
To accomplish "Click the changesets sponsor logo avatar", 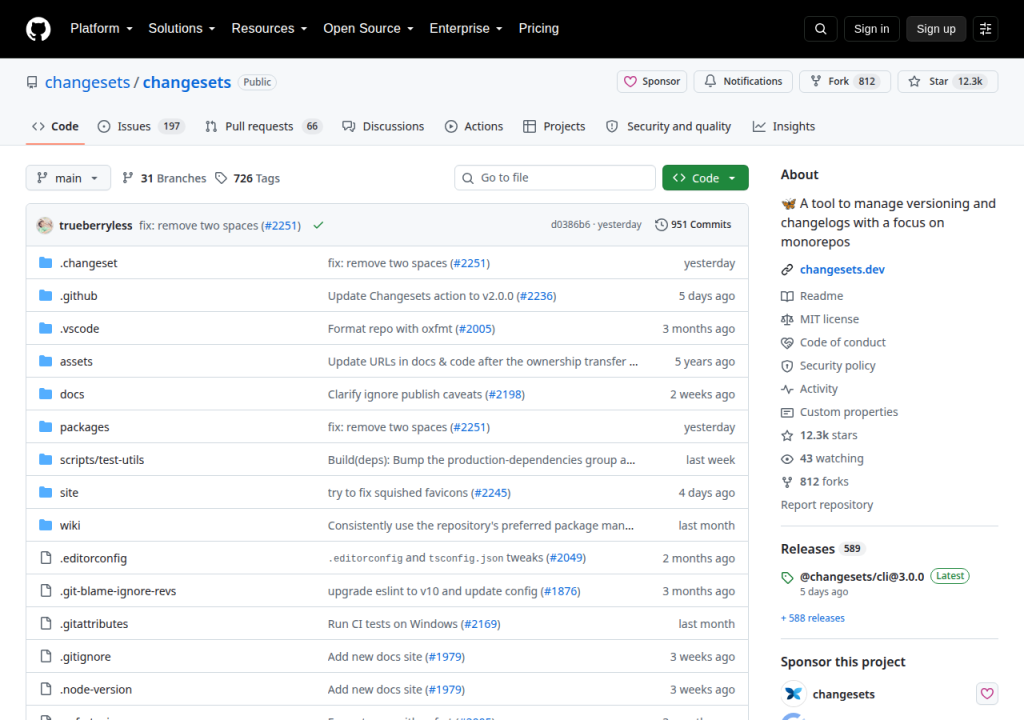I will coord(793,693).
